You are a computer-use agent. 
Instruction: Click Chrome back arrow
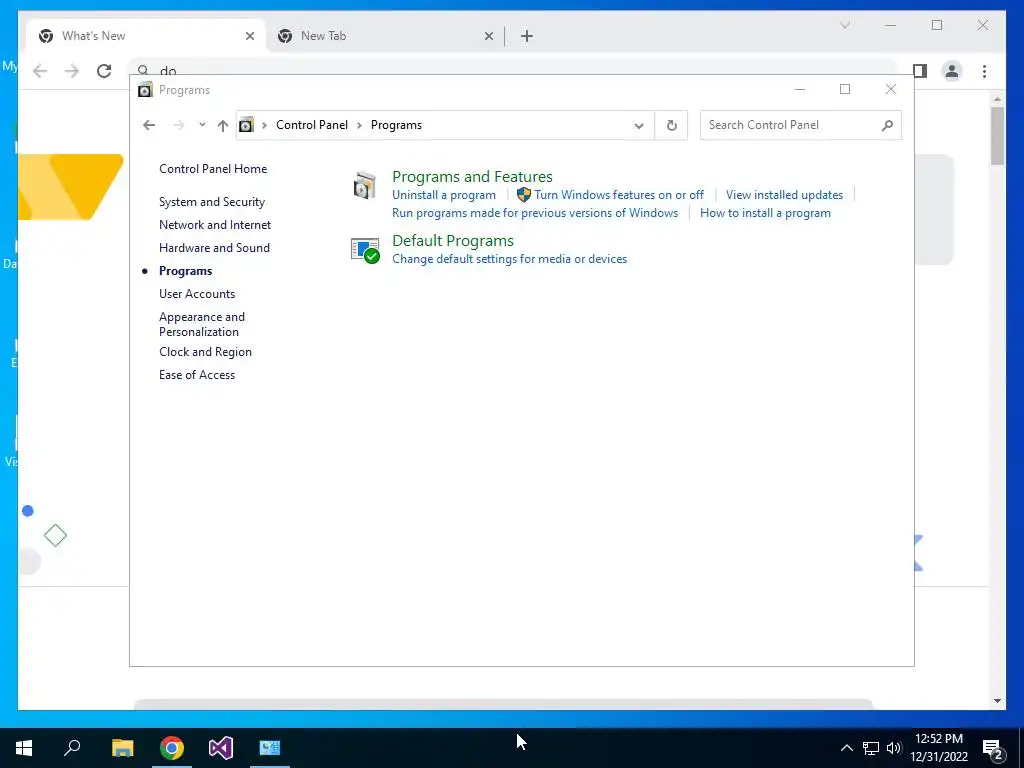40,71
